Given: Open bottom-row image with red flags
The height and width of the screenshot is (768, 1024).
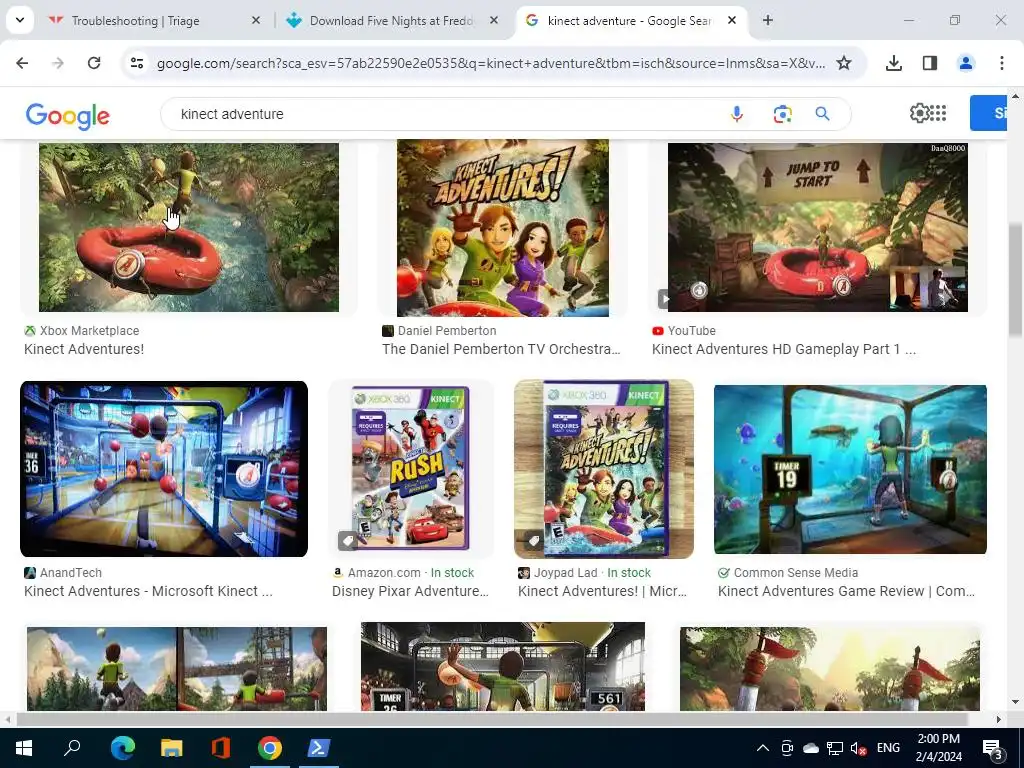Looking at the screenshot, I should tap(829, 669).
